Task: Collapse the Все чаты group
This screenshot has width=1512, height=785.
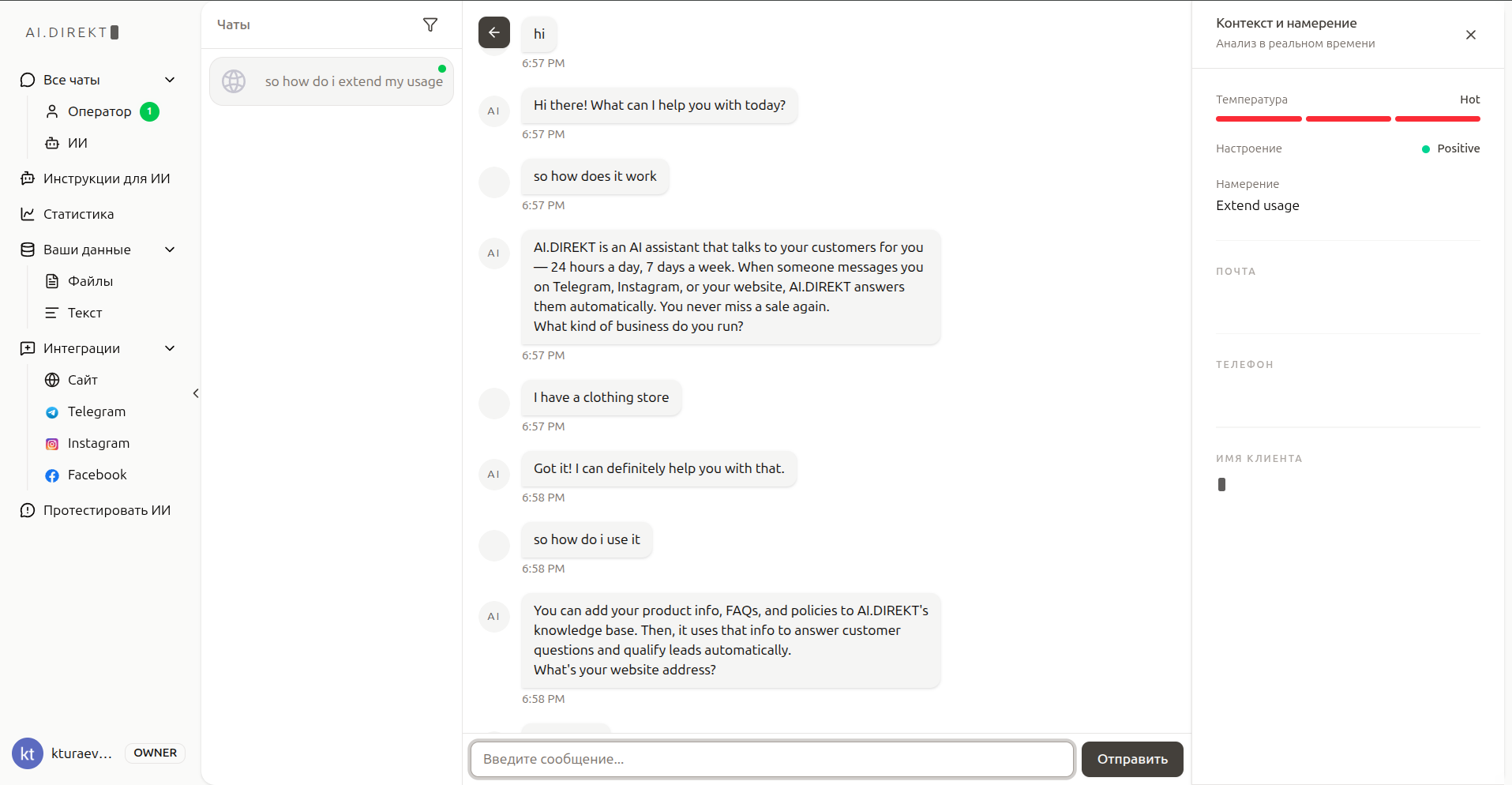Action: pyautogui.click(x=170, y=80)
